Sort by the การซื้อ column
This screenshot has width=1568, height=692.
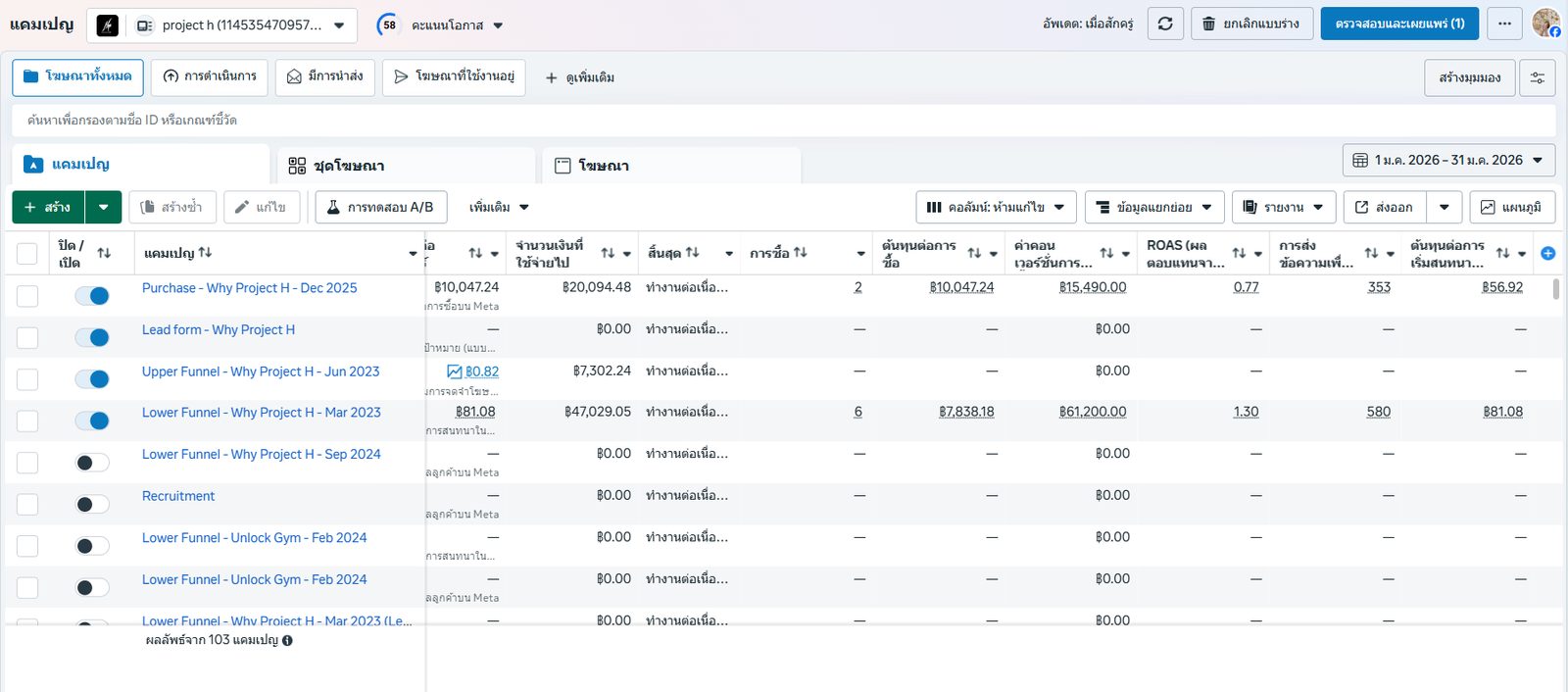(801, 252)
